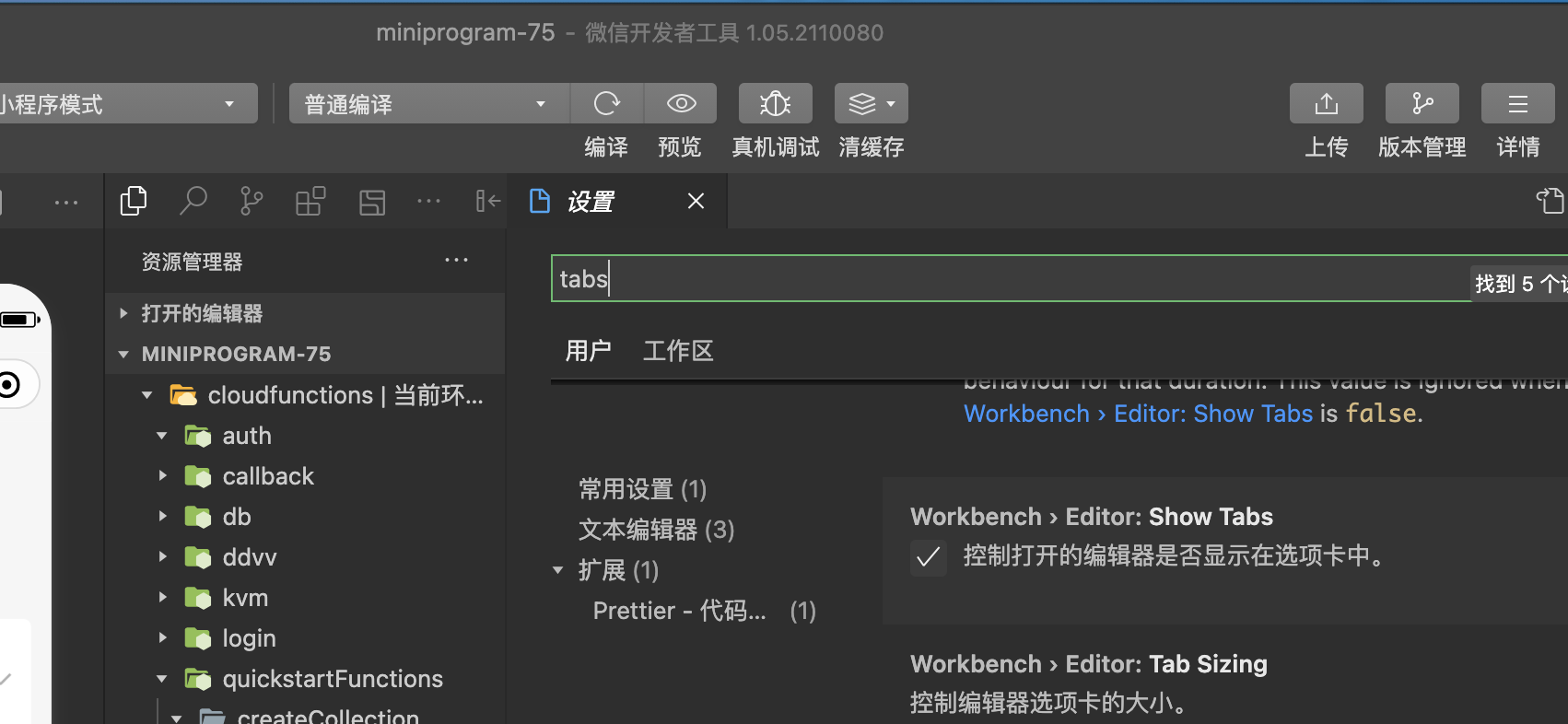Select 常用设置 (1) category
Screen dimensions: 1568x724
(x=642, y=489)
